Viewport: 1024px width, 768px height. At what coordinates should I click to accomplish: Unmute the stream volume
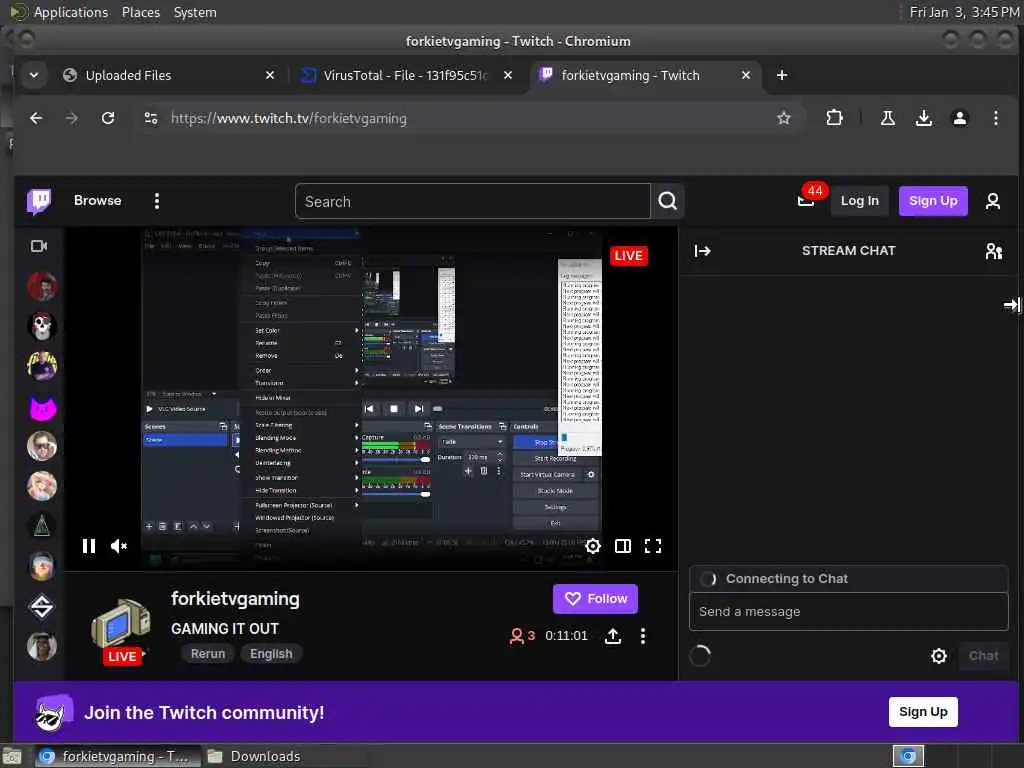119,546
